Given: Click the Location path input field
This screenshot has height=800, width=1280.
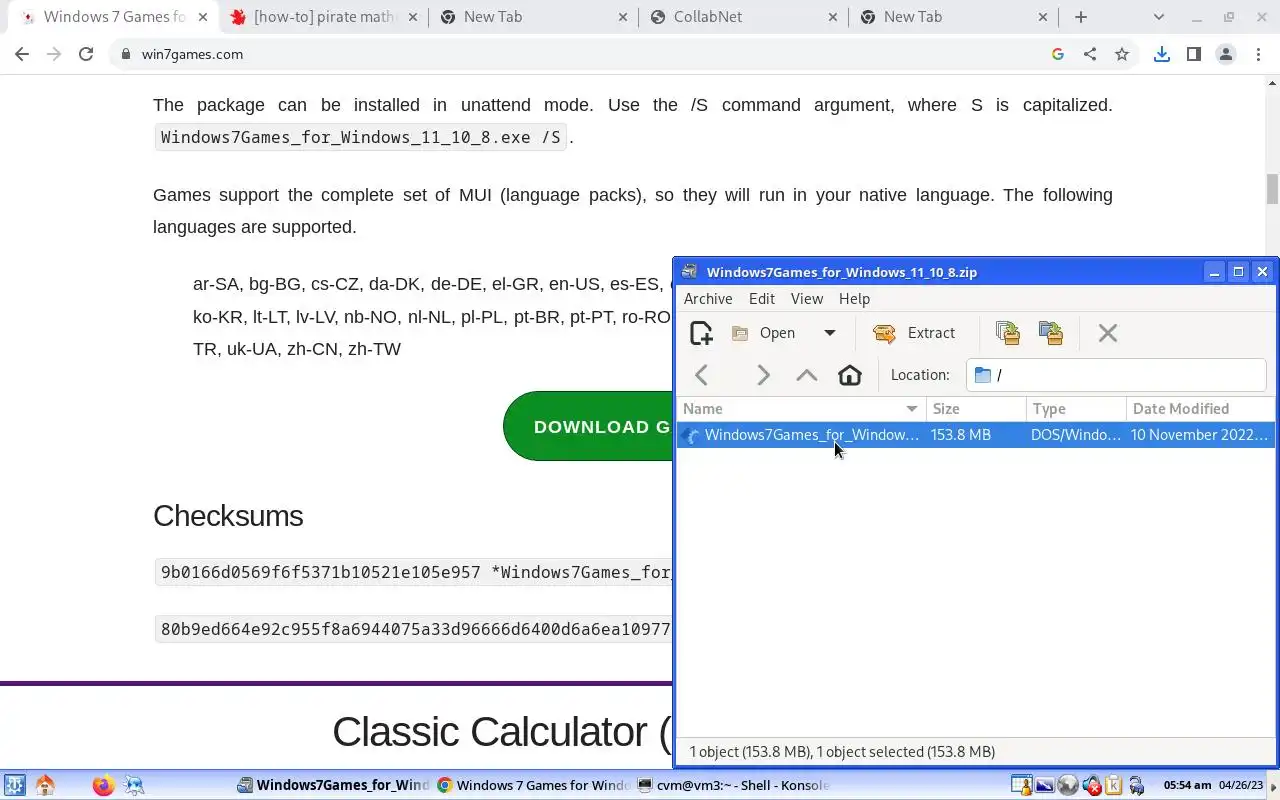Looking at the screenshot, I should (x=1116, y=375).
